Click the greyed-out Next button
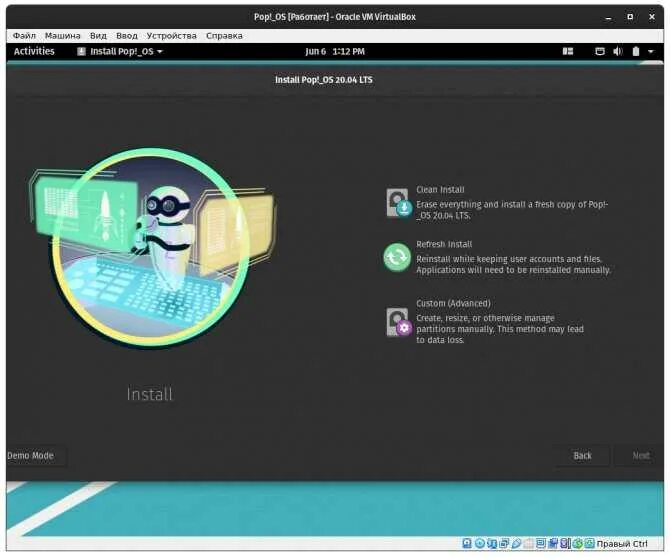This screenshot has height=557, width=670. coord(641,456)
